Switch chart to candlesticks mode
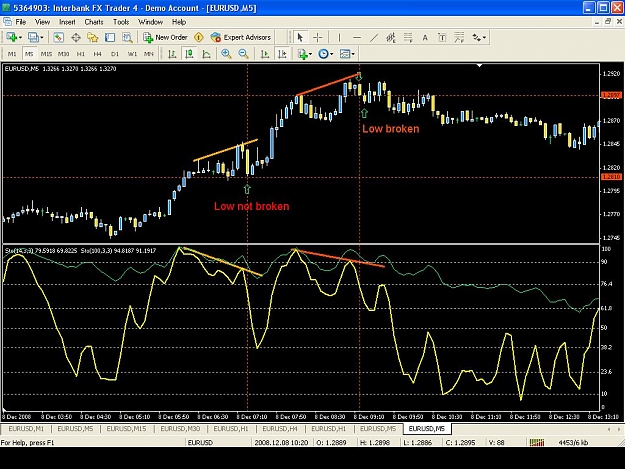The width and height of the screenshot is (625, 469). coord(189,54)
